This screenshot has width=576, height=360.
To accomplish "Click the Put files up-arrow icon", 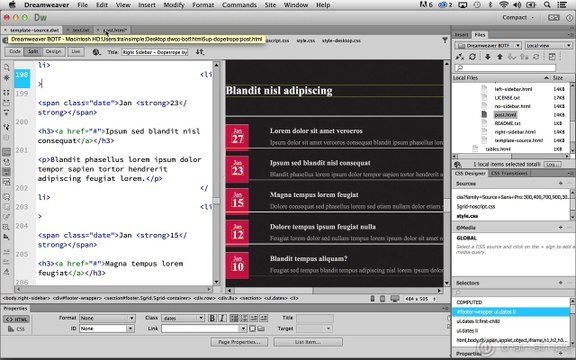I will coord(500,57).
